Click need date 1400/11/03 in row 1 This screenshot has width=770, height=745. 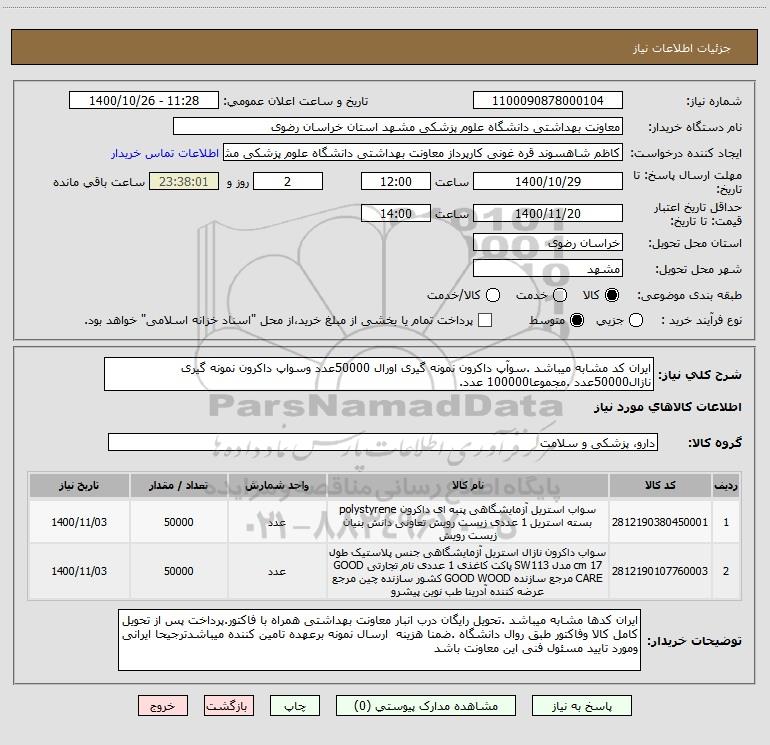pyautogui.click(x=79, y=522)
